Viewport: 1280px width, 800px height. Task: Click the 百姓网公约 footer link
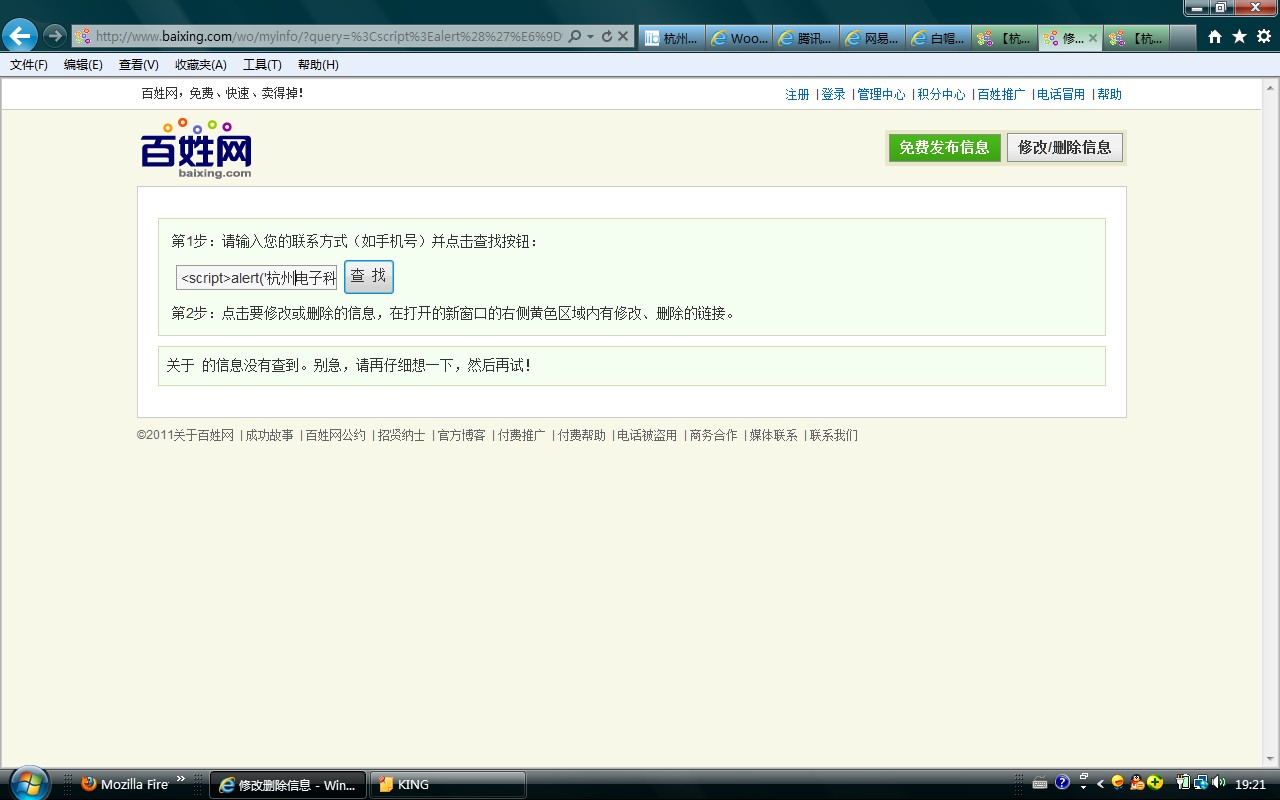click(335, 435)
